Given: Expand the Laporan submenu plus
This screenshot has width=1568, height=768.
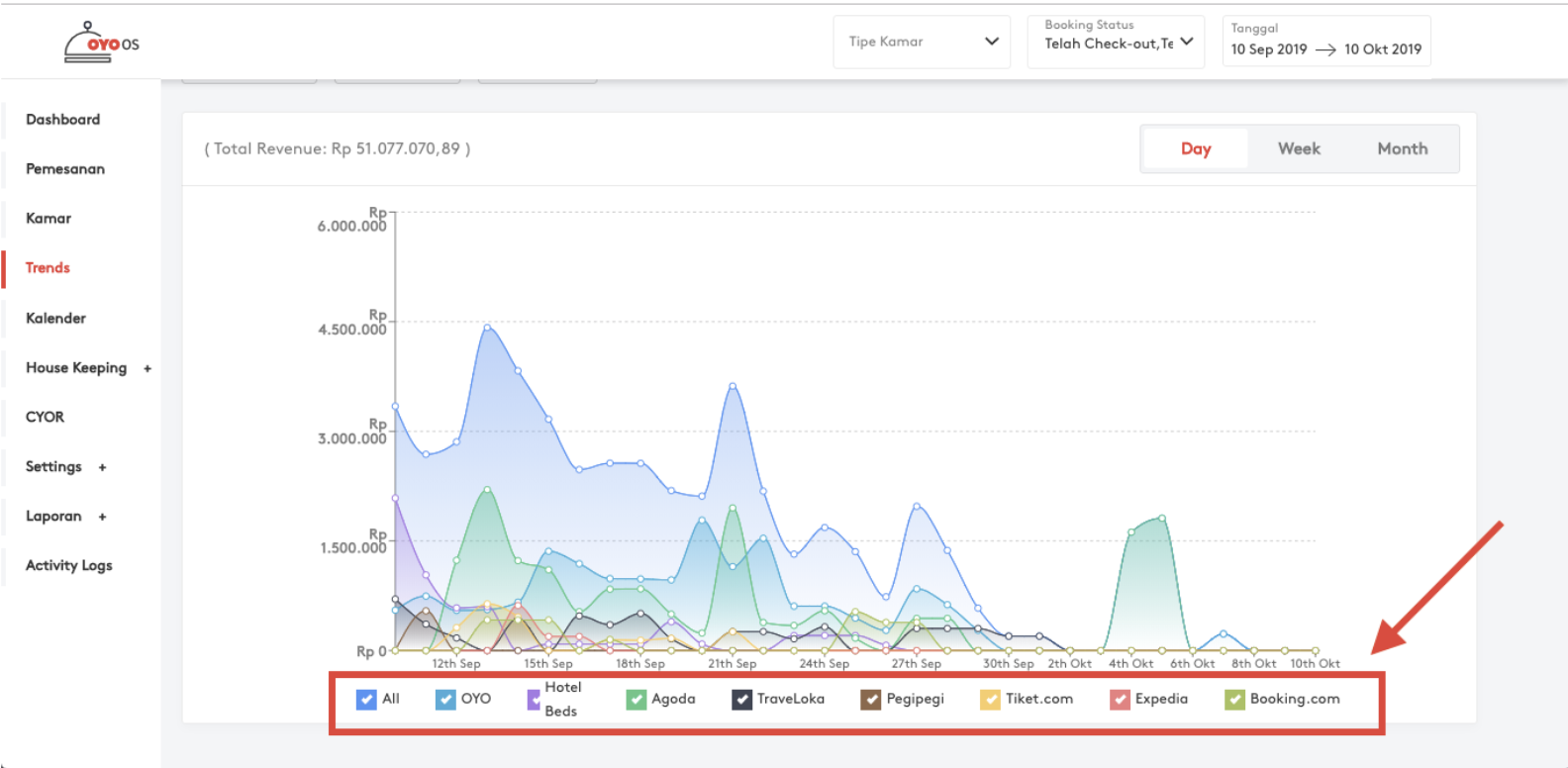Looking at the screenshot, I should pyautogui.click(x=102, y=517).
